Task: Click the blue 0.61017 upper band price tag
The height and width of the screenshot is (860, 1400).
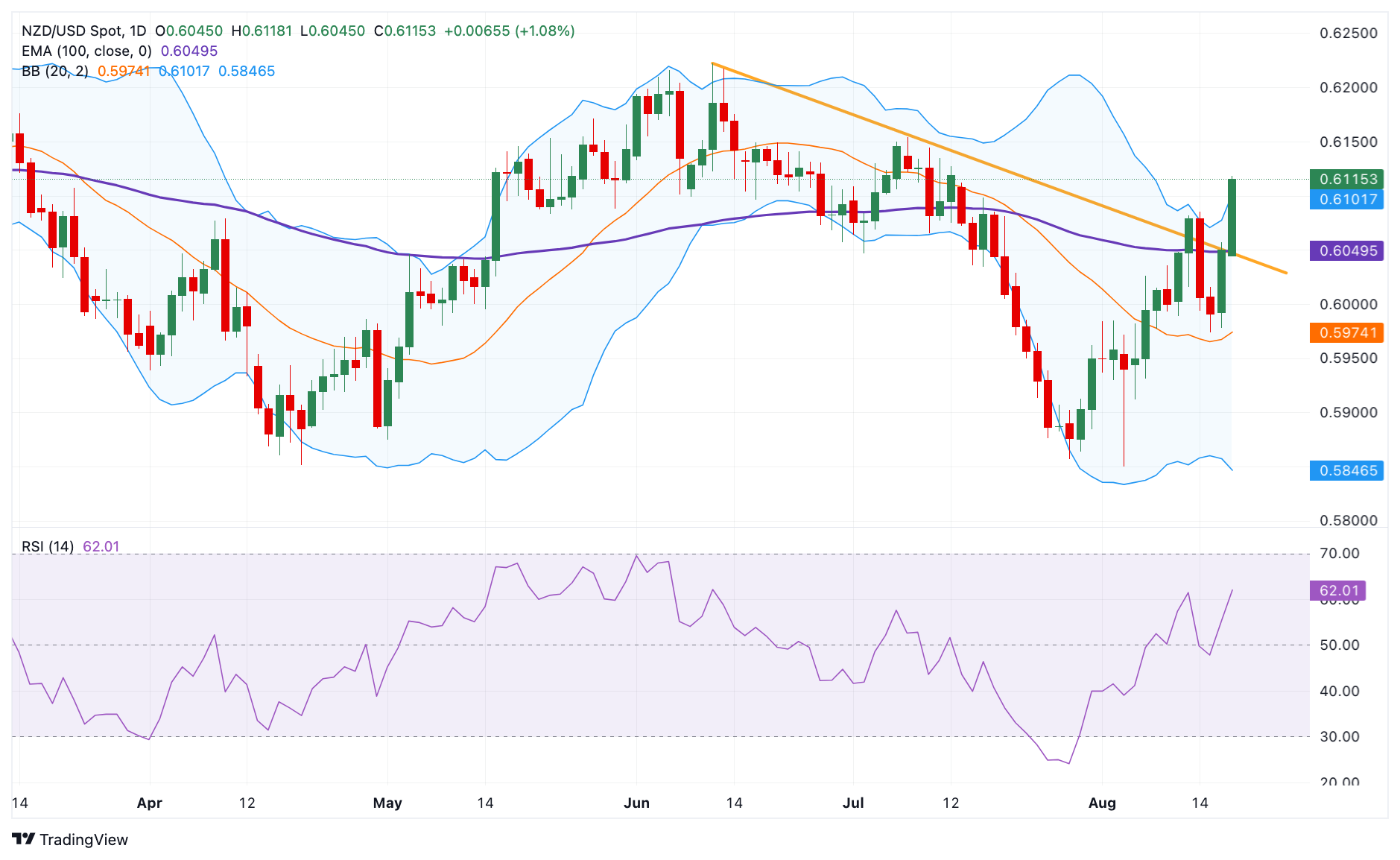Action: point(1346,199)
